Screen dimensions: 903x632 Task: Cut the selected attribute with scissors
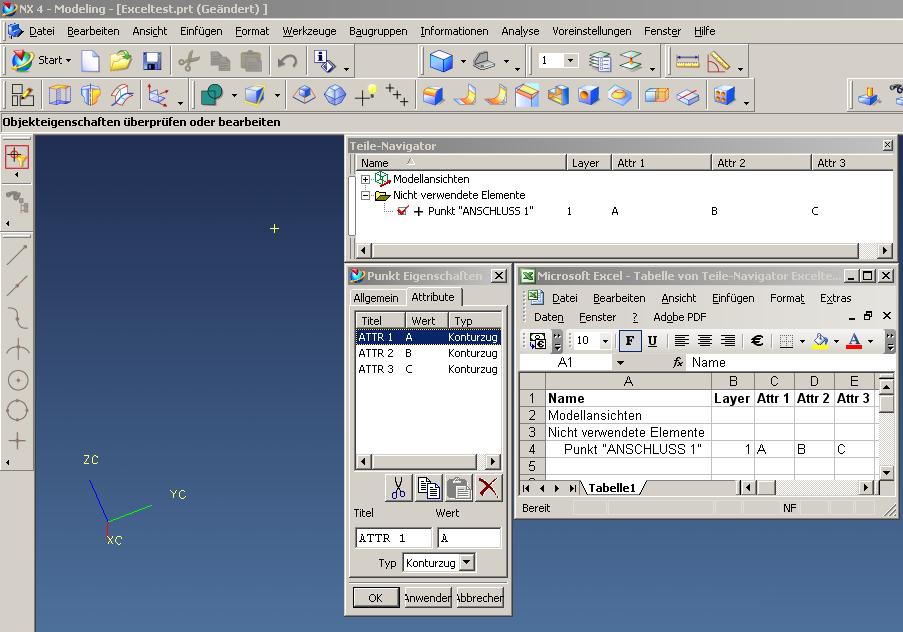398,487
